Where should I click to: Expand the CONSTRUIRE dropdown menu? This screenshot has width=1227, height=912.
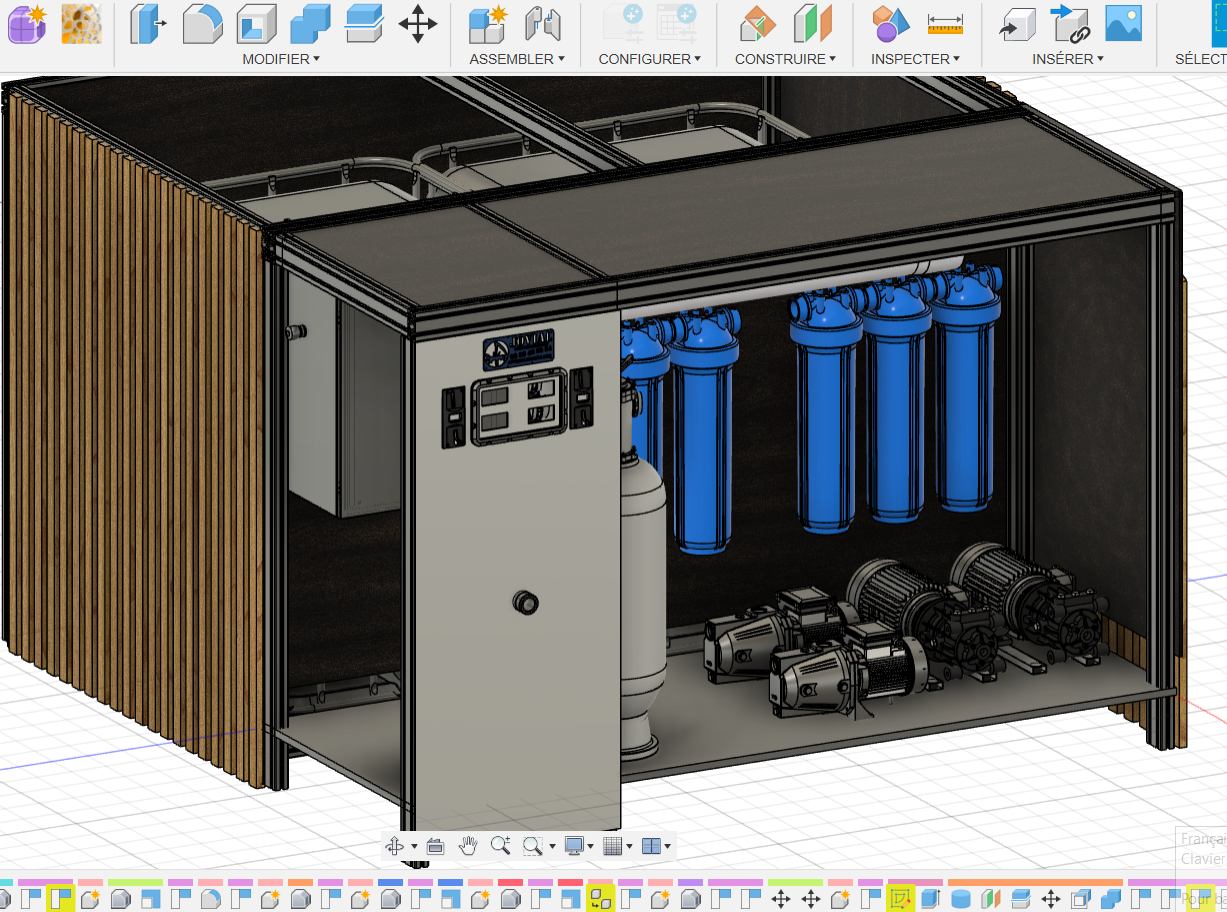786,59
